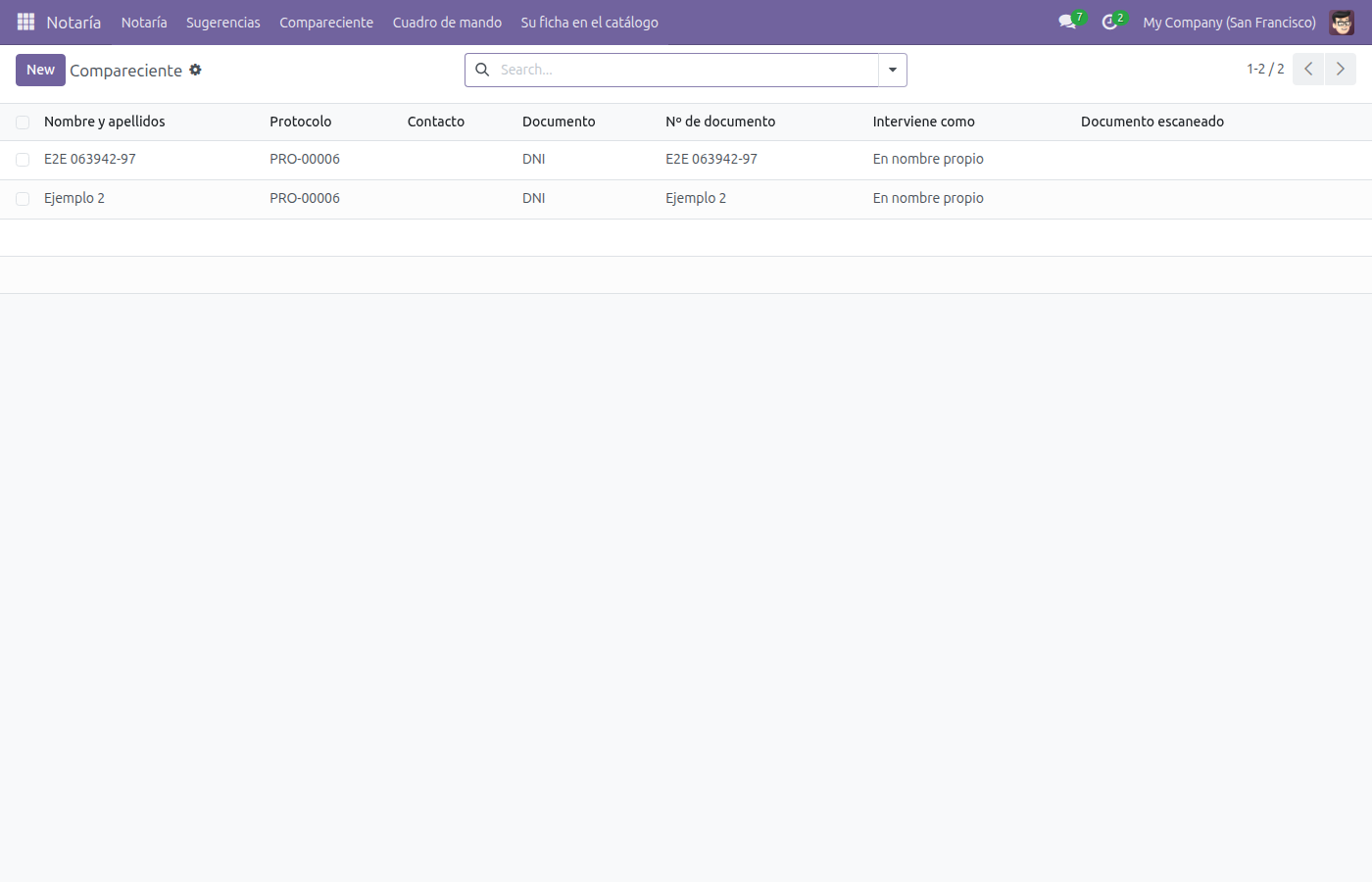Image resolution: width=1372 pixels, height=882 pixels.
Task: Sort by Interviene como column
Action: [x=924, y=122]
